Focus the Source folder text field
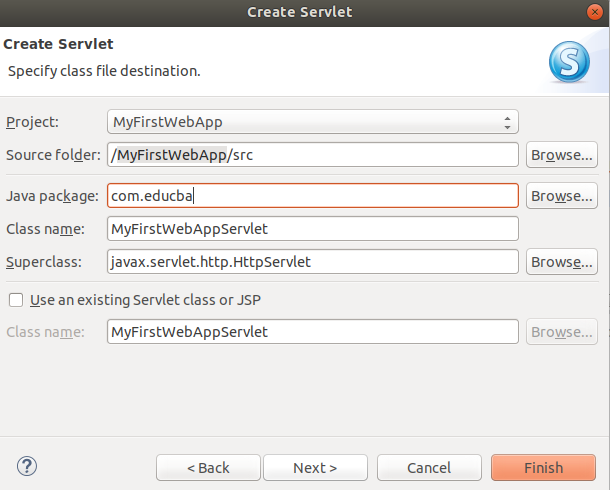The height and width of the screenshot is (490, 610). [312, 155]
